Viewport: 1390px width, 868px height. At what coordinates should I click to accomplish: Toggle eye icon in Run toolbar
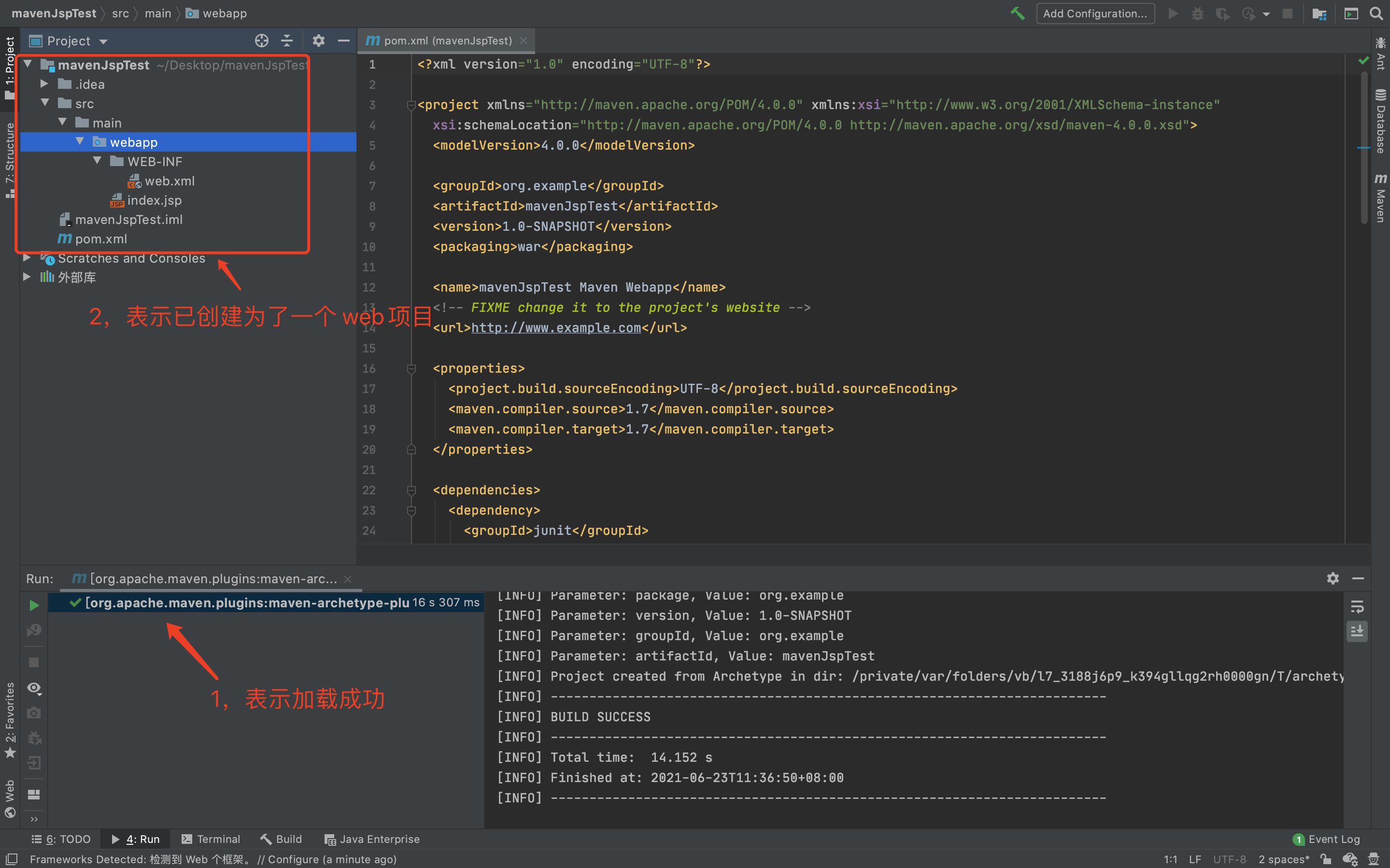(34, 688)
